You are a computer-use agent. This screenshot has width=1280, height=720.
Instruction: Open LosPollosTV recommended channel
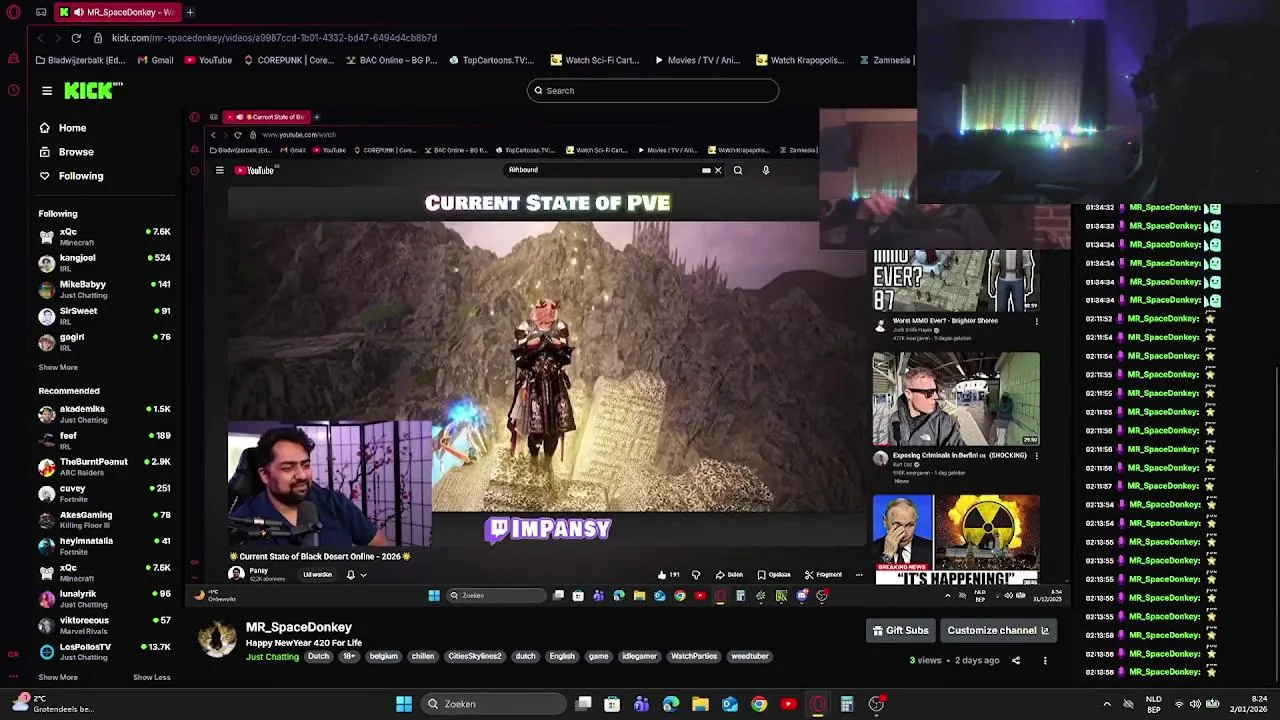point(104,652)
